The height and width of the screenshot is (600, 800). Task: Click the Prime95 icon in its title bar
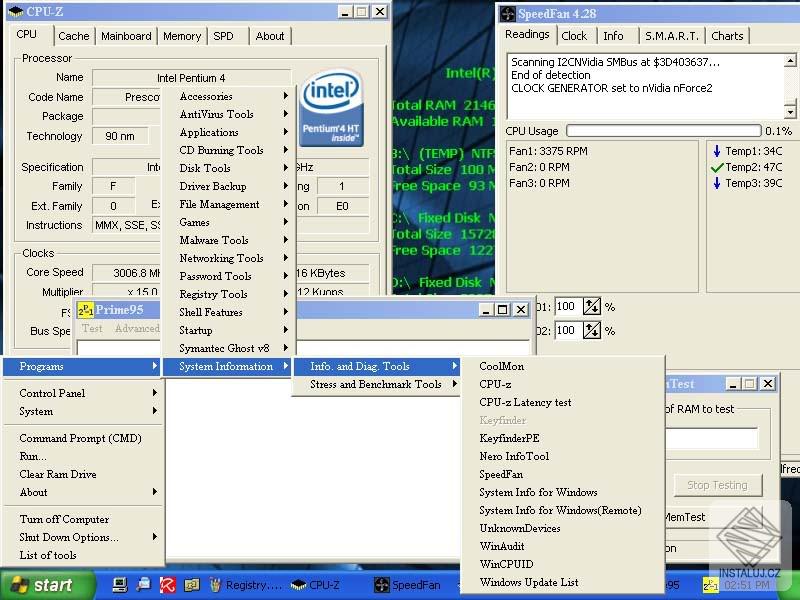pyautogui.click(x=84, y=310)
